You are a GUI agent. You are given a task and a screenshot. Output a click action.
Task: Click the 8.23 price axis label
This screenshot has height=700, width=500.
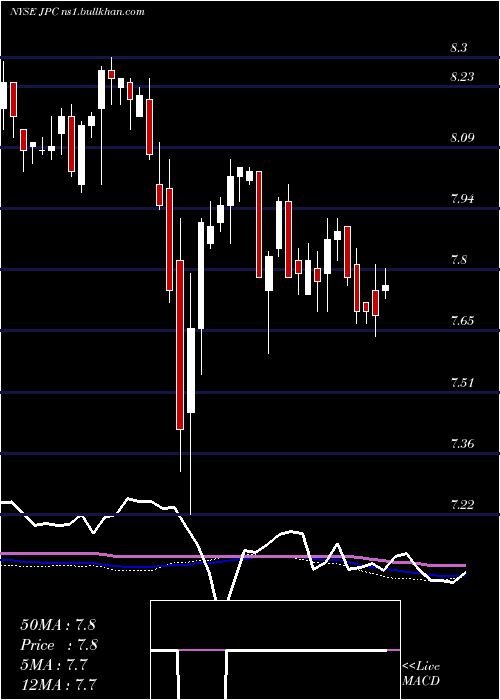click(462, 77)
